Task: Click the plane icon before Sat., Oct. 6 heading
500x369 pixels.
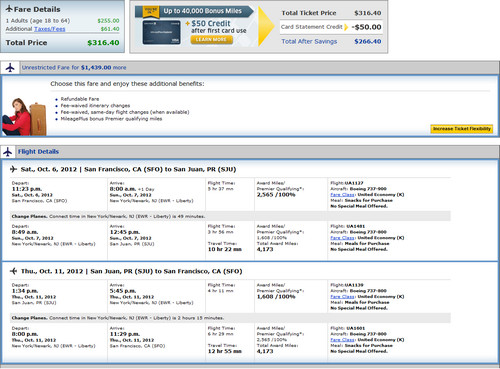Action: [x=13, y=169]
